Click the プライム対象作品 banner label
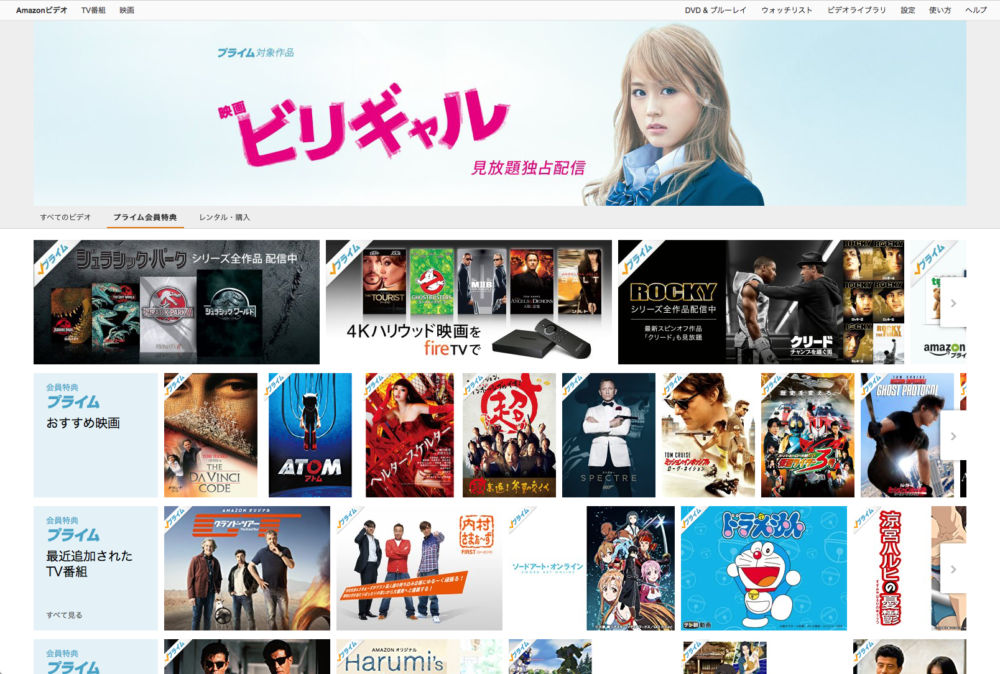This screenshot has width=1000, height=674. click(x=255, y=52)
